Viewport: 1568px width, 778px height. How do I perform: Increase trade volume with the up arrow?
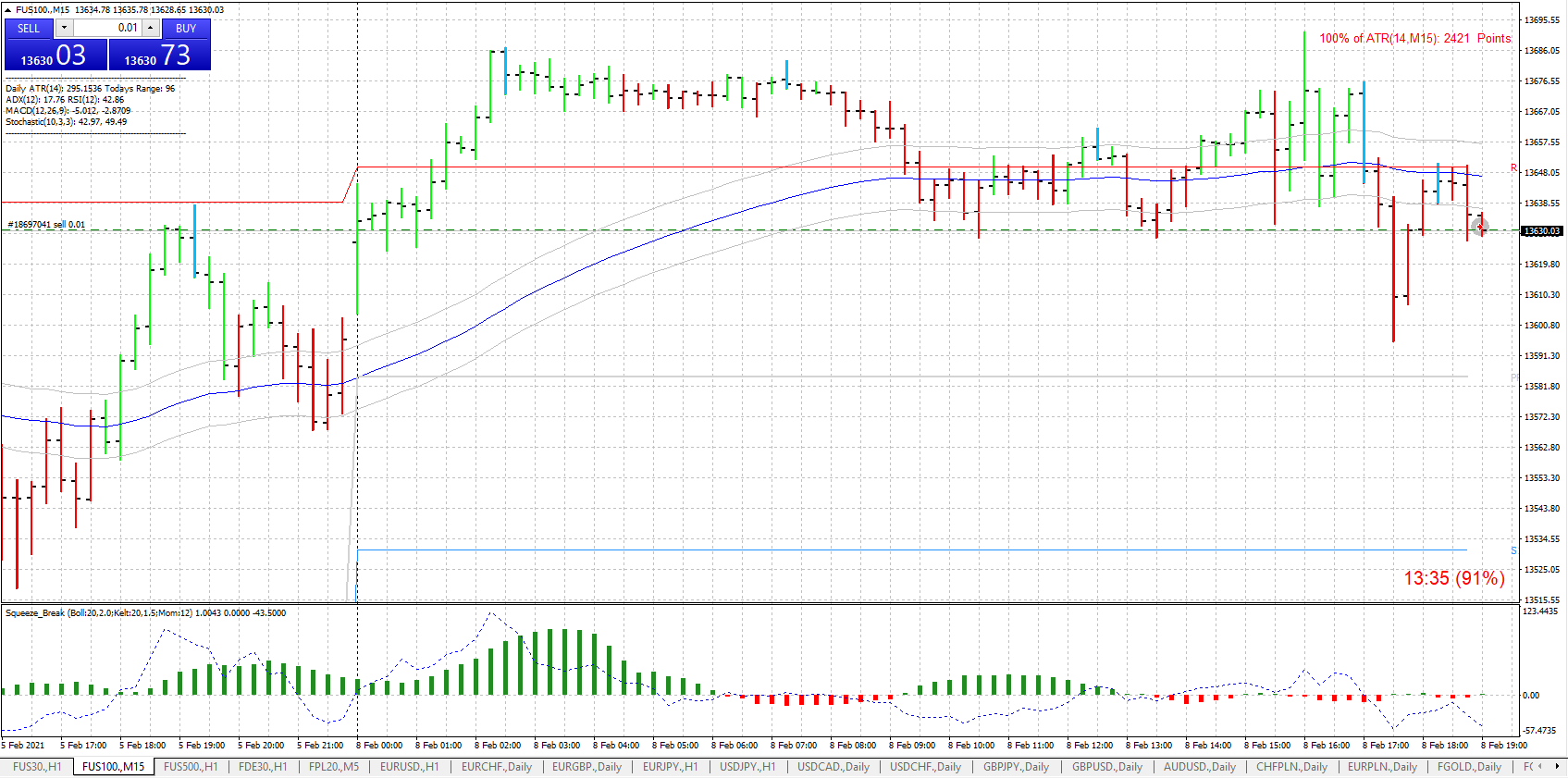[150, 28]
